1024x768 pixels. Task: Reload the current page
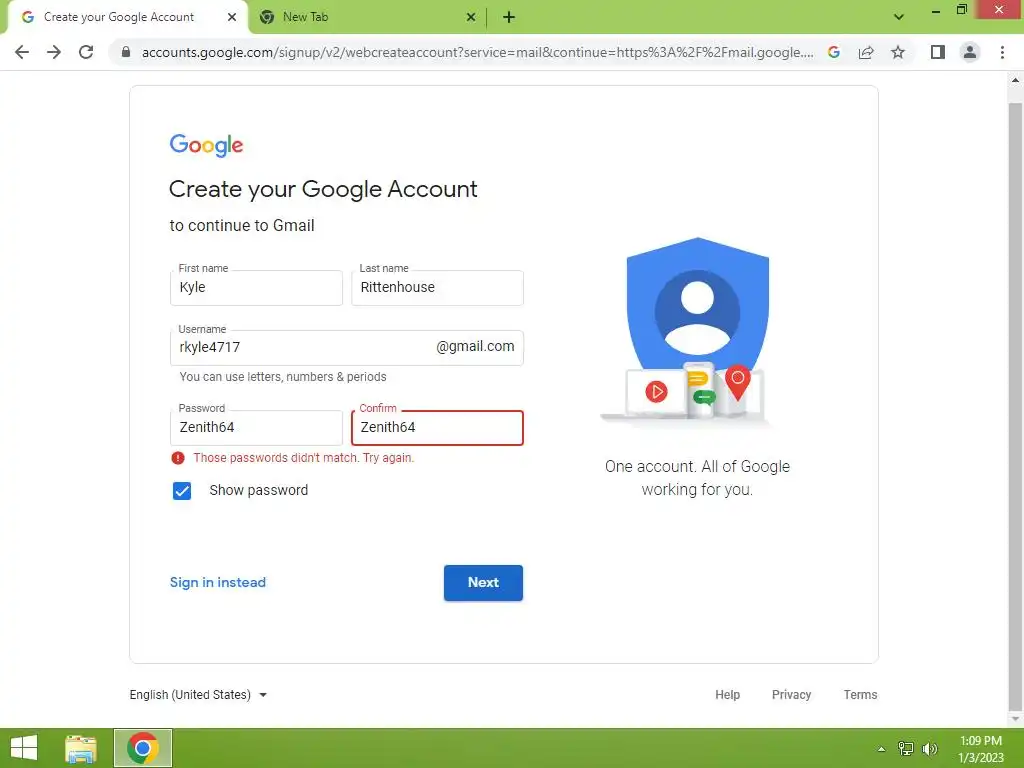point(86,52)
